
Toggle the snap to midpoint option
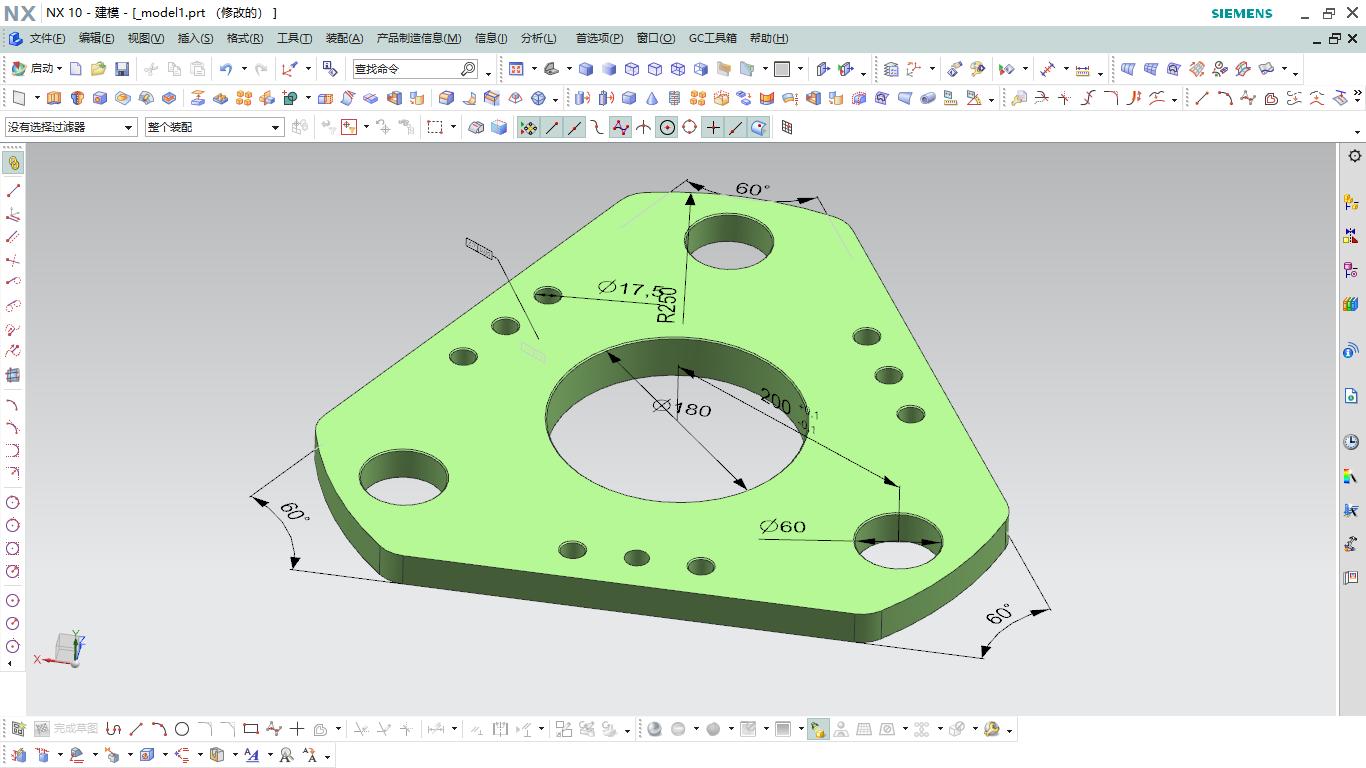coord(575,128)
